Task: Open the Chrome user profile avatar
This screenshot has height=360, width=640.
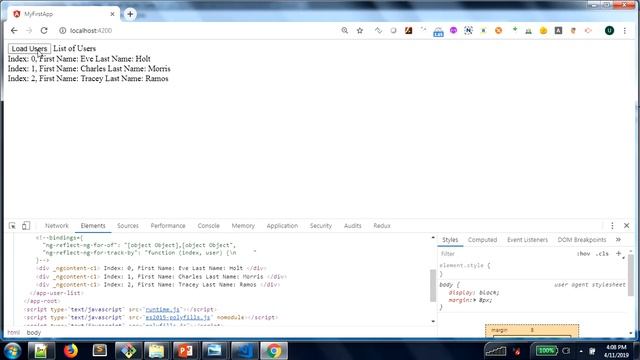Action: coord(609,31)
